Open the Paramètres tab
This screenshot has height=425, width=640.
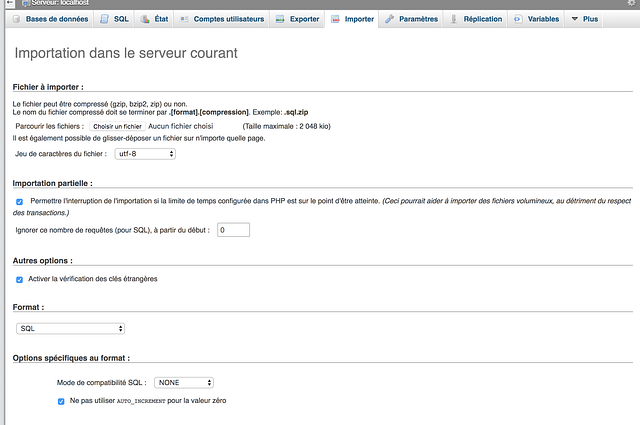pos(411,19)
